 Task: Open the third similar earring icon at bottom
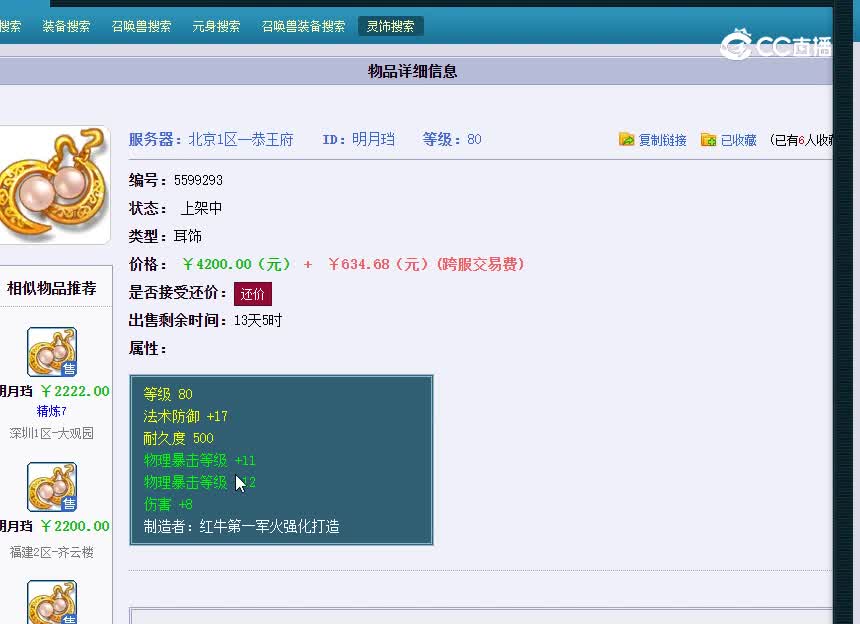tap(52, 602)
